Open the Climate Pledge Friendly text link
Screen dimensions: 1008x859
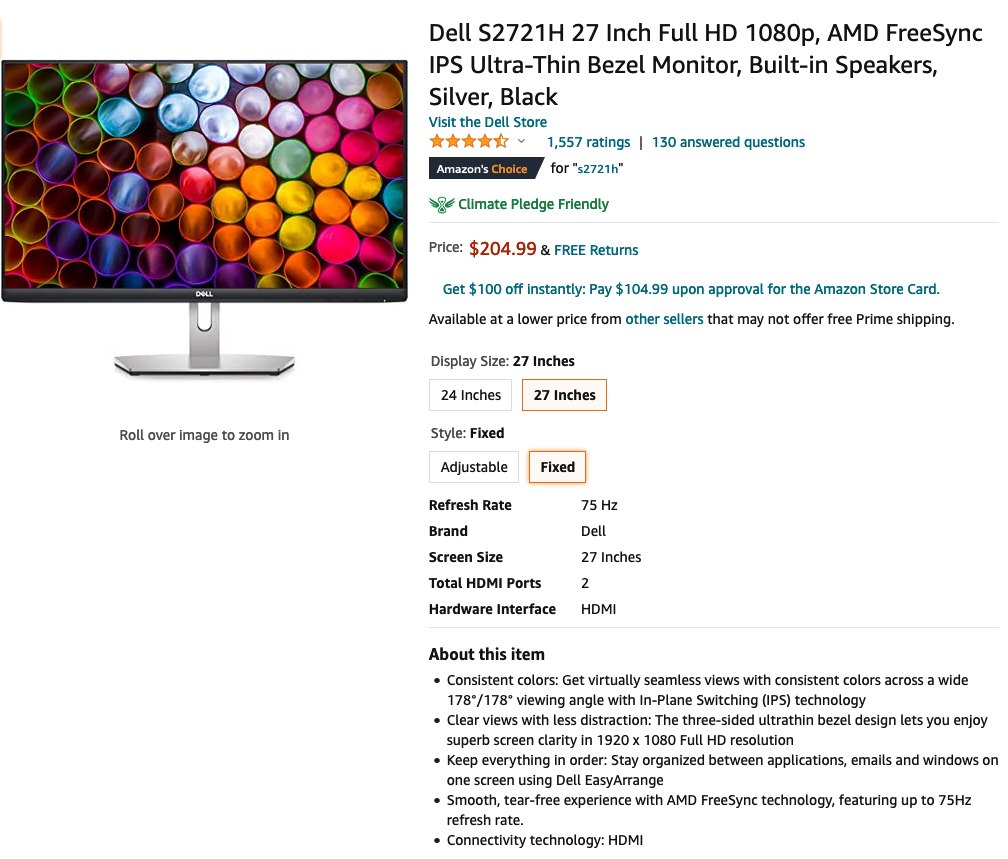pyautogui.click(x=533, y=204)
